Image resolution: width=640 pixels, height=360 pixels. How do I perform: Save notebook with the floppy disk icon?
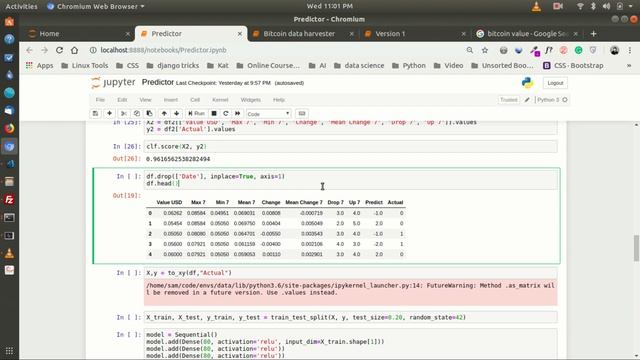click(x=96, y=113)
